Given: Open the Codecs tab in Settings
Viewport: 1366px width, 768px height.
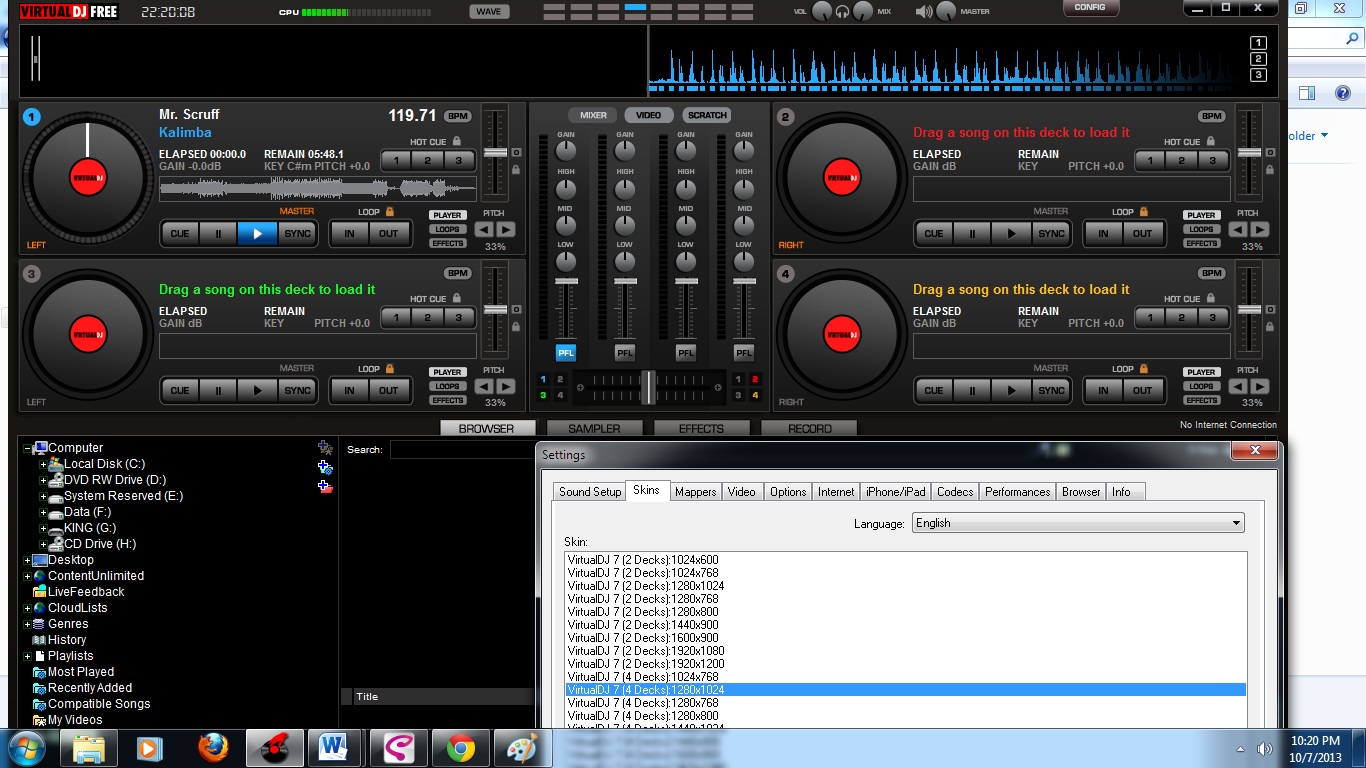Looking at the screenshot, I should (x=955, y=492).
